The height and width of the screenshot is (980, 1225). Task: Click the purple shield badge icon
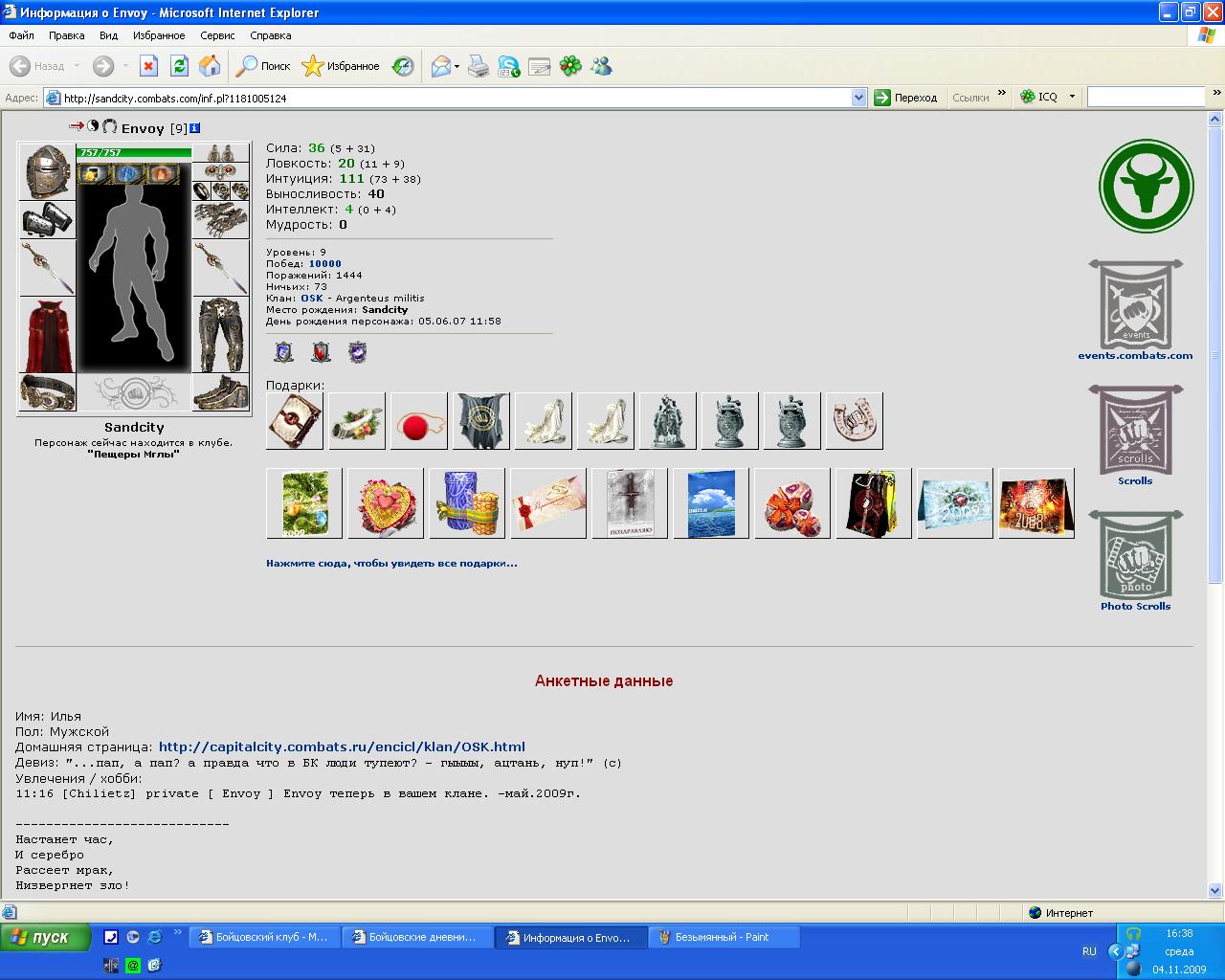click(x=357, y=352)
